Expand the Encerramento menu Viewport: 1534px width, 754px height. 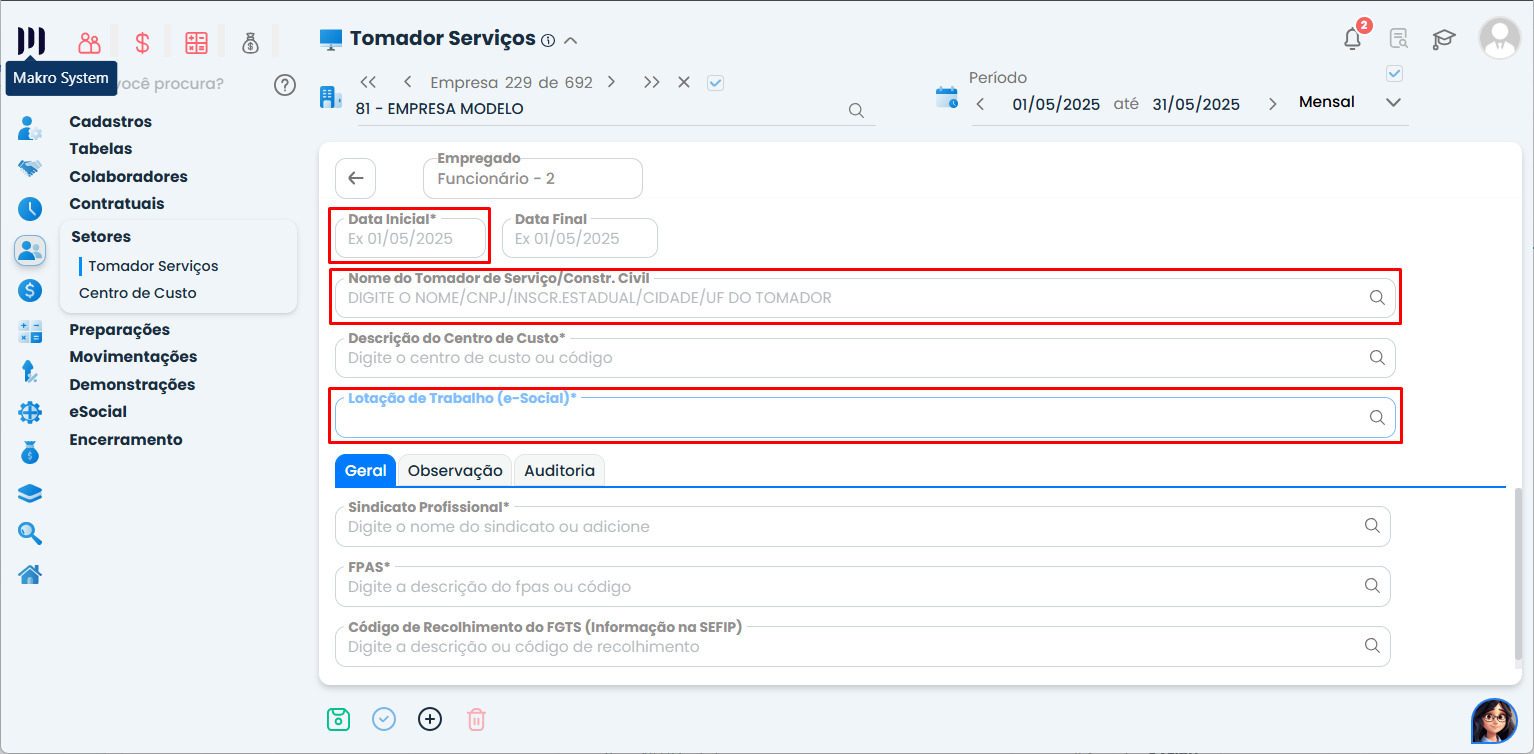[x=126, y=440]
